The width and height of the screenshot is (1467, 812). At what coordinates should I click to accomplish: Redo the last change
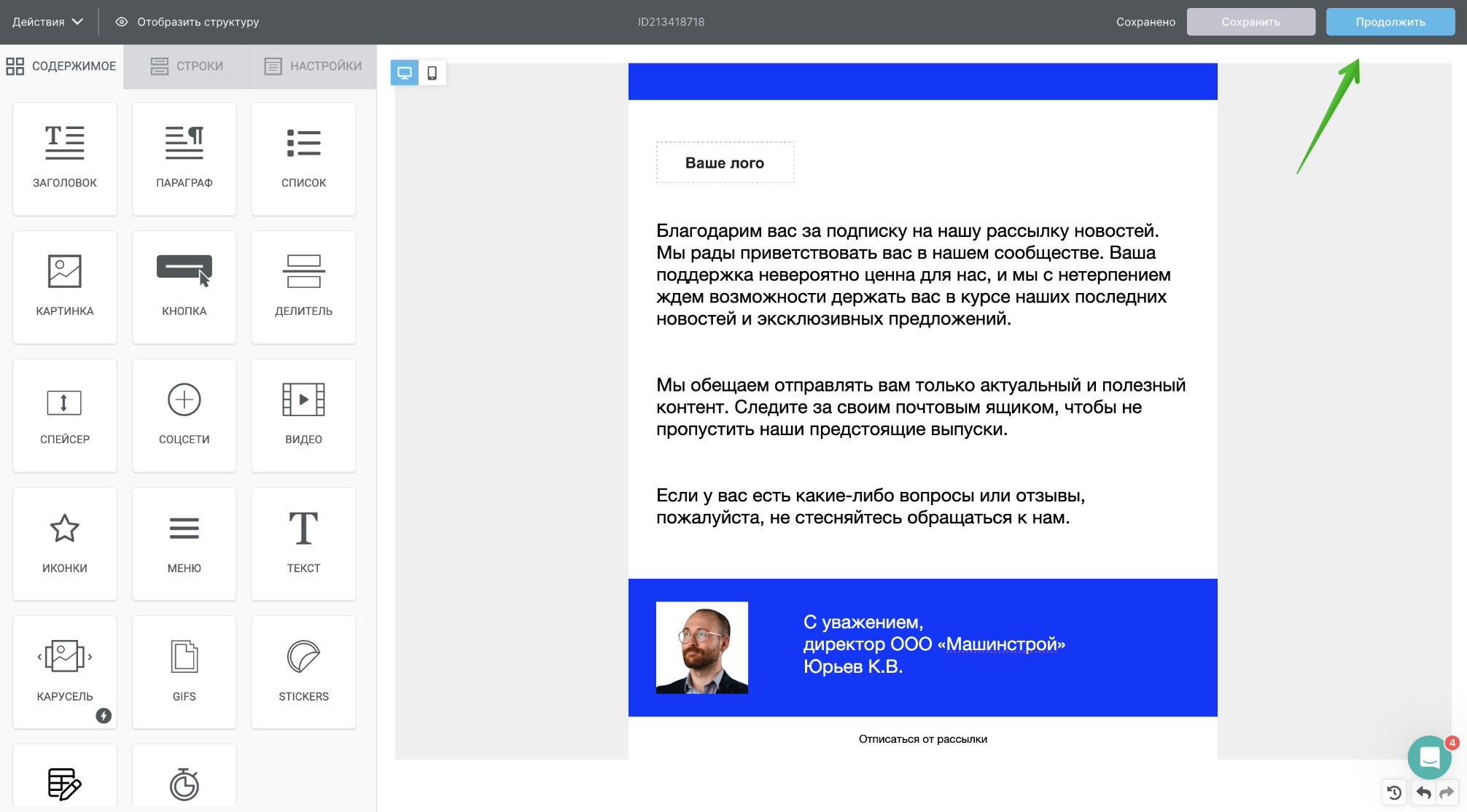pyautogui.click(x=1447, y=792)
